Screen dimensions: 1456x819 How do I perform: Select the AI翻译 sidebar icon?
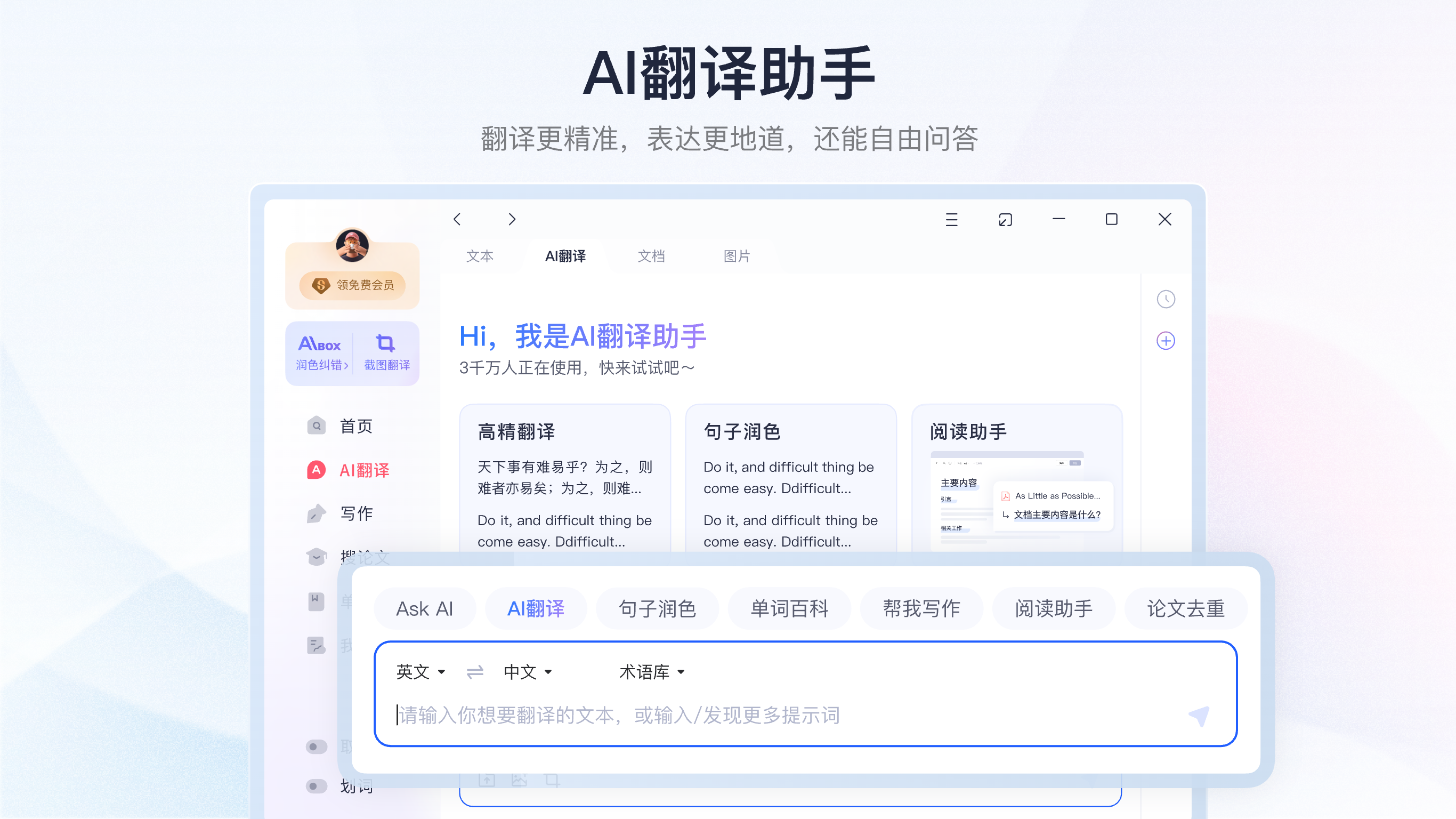tap(316, 470)
